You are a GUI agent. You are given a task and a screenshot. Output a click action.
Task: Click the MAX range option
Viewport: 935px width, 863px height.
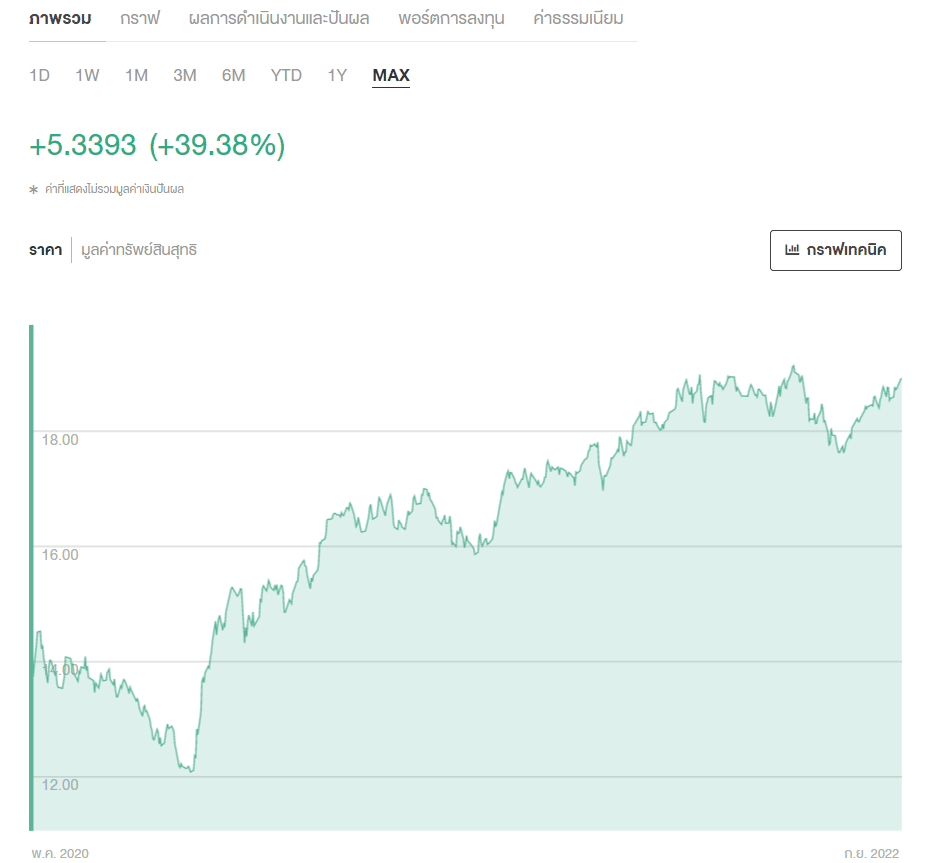click(x=391, y=76)
